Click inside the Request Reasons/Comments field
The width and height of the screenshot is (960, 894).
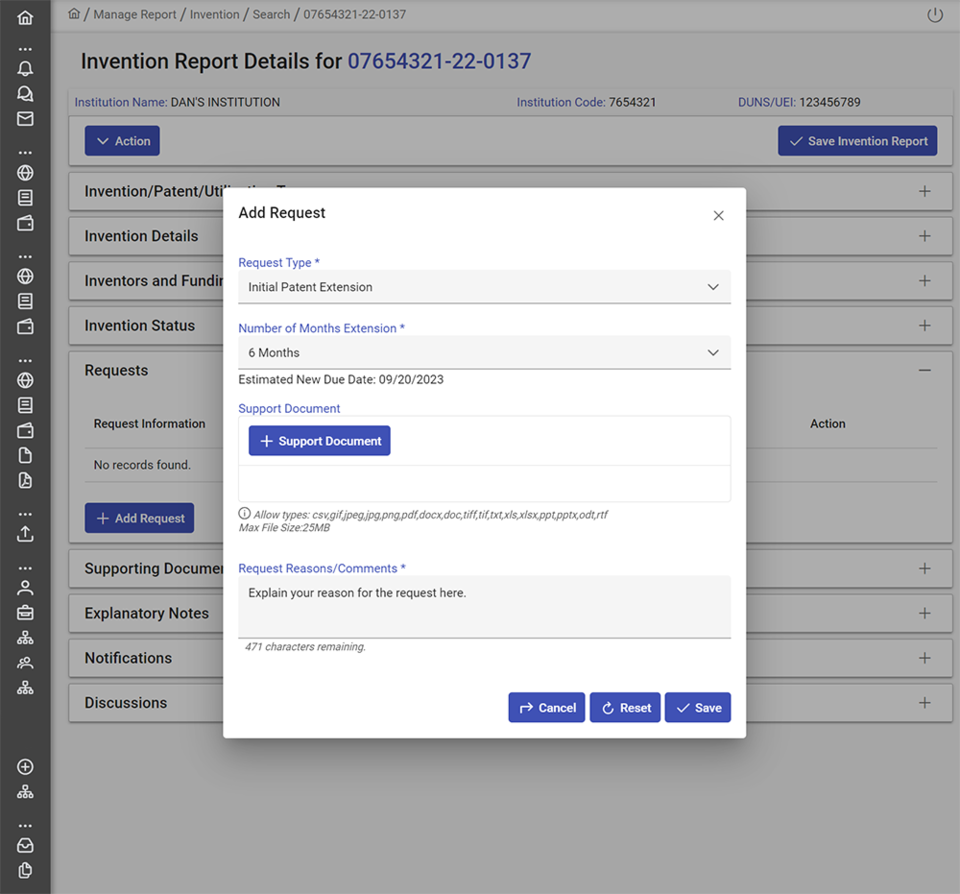[x=484, y=606]
